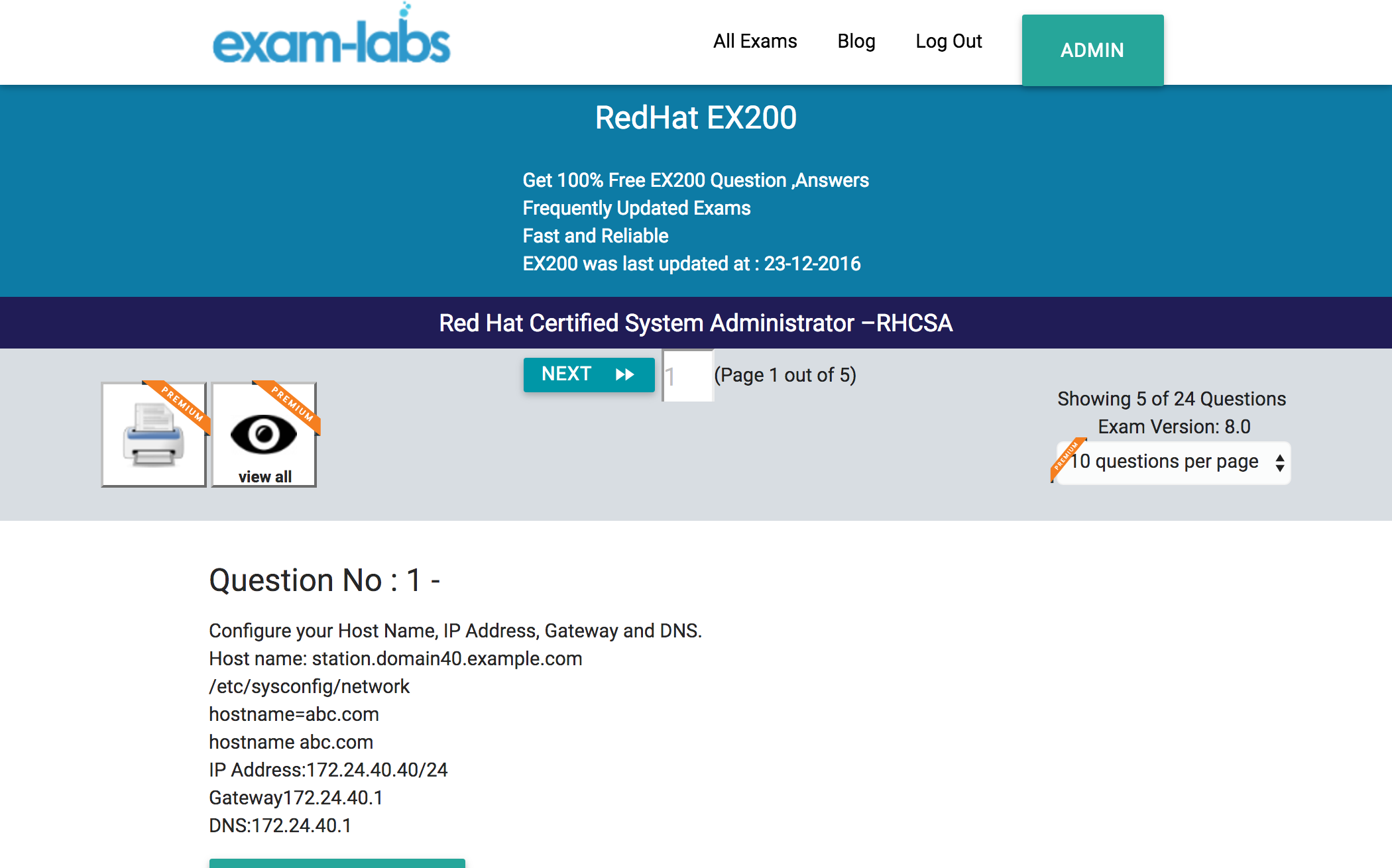The width and height of the screenshot is (1392, 868).
Task: Click 'hostname abc.com' command line
Action: click(x=291, y=742)
